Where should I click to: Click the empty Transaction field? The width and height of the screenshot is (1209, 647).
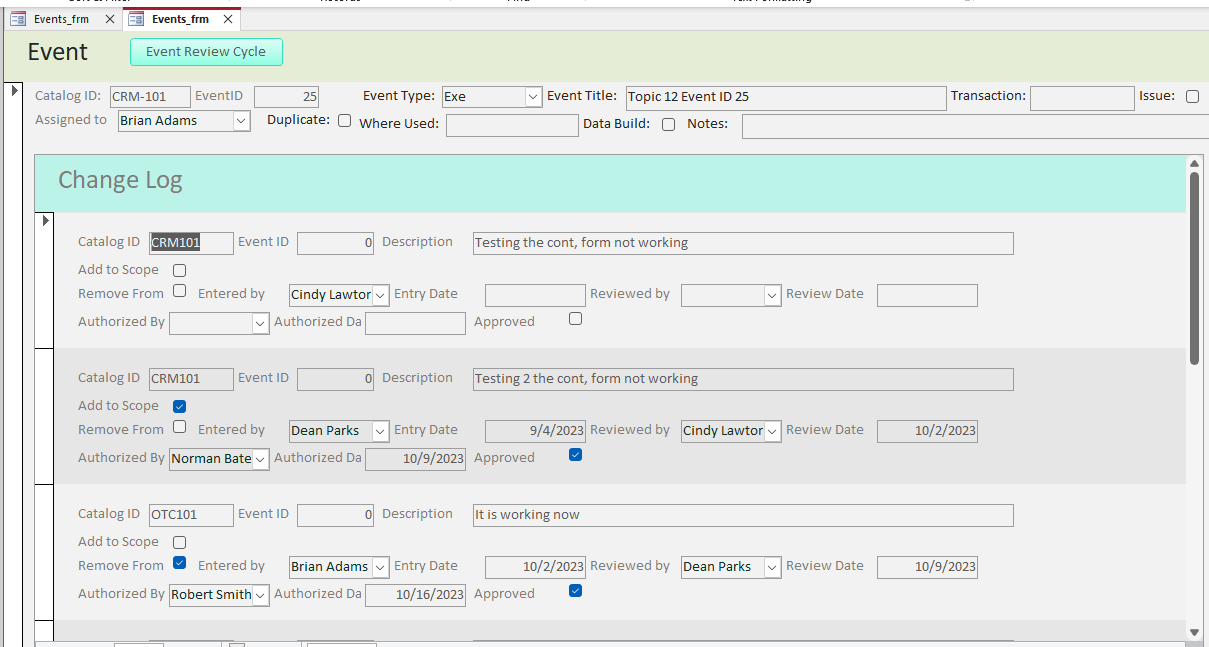pos(1082,98)
